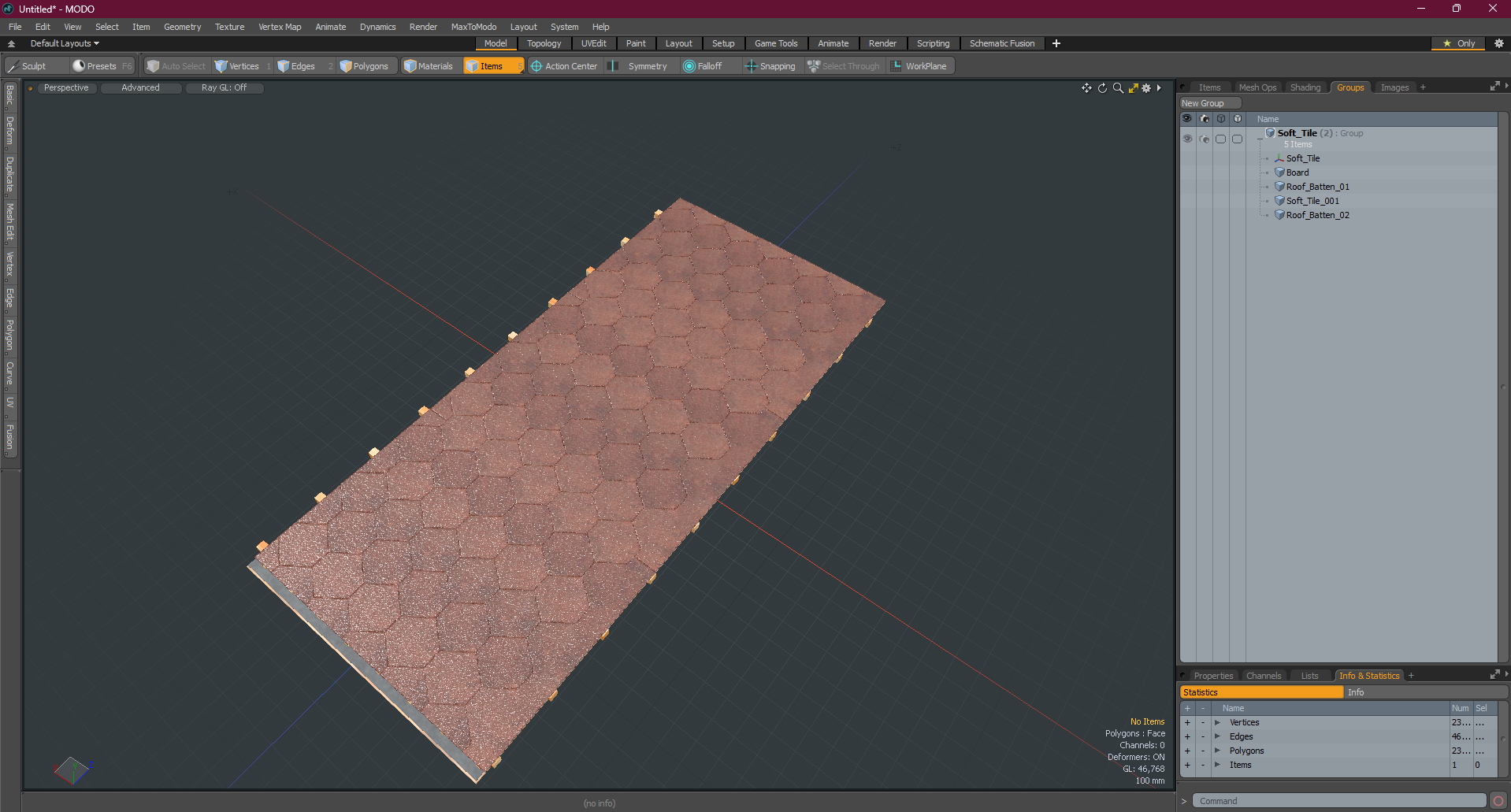Toggle the Only star filter button
Viewport: 1511px width, 812px height.
pos(1458,43)
